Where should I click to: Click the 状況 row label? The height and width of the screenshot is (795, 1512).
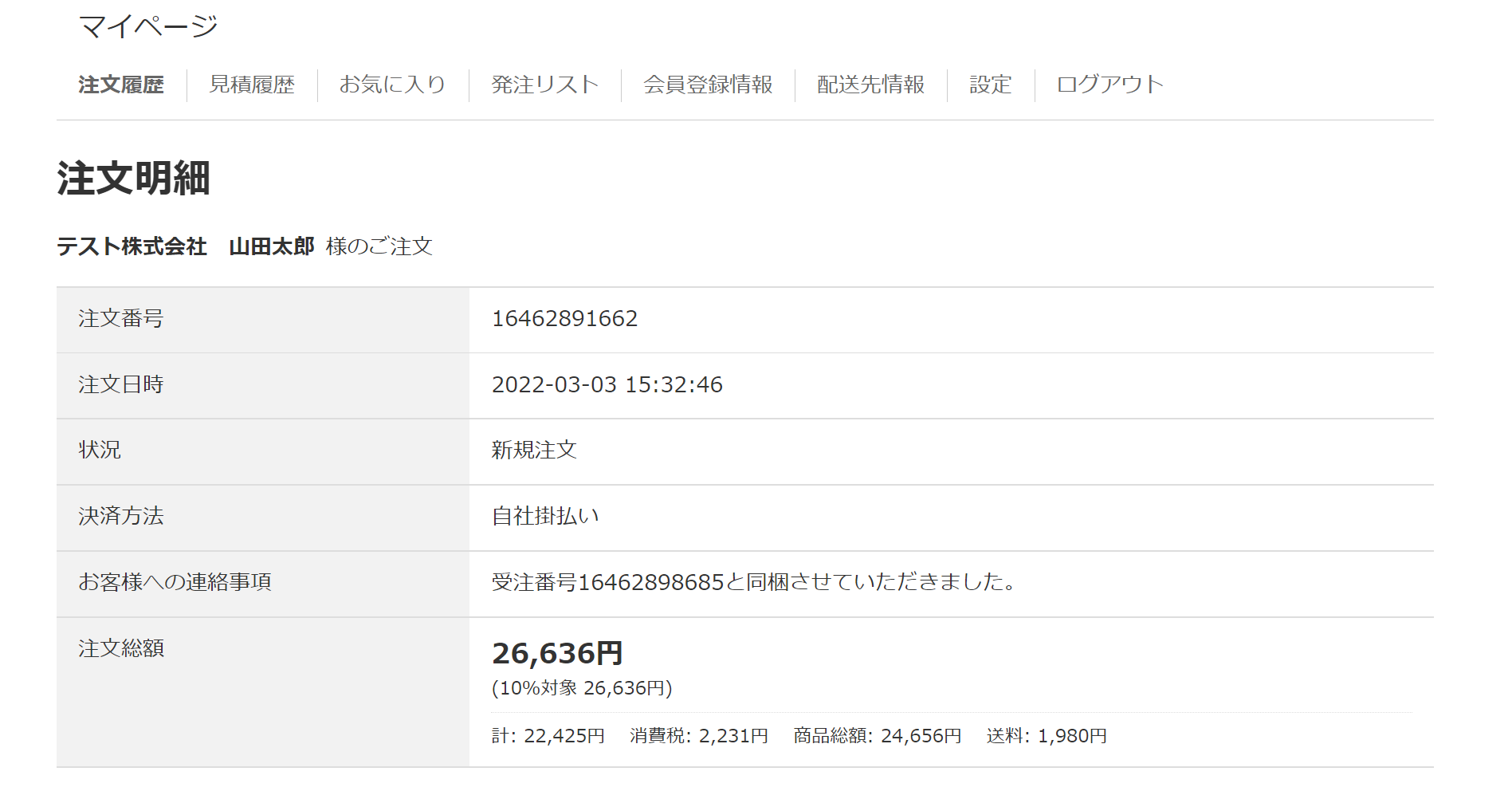[100, 451]
